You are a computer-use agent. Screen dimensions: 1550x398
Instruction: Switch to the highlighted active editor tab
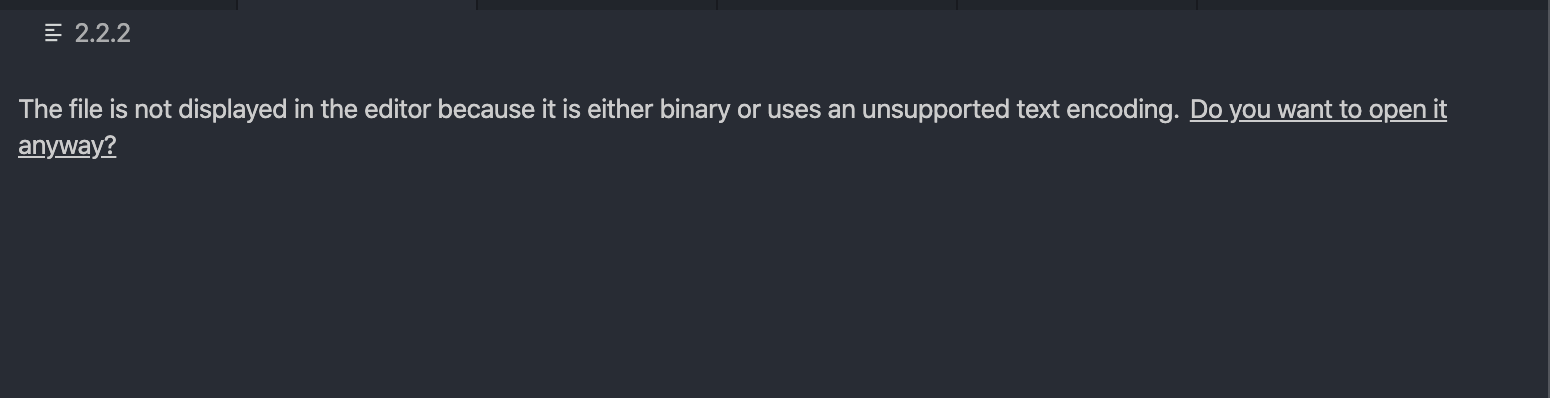[357, 4]
